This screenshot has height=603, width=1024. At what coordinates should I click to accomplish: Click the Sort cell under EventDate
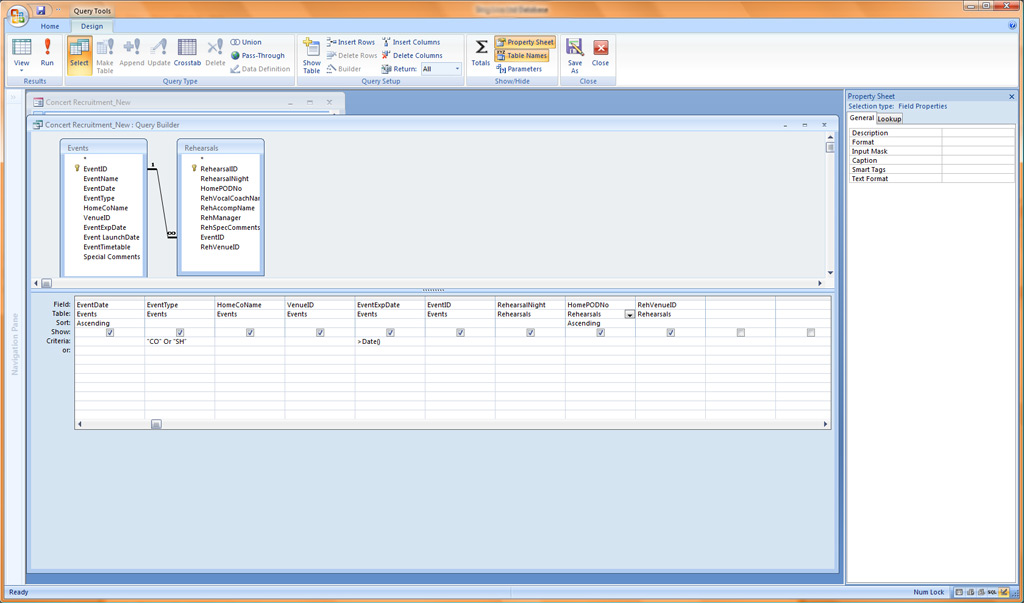point(110,323)
